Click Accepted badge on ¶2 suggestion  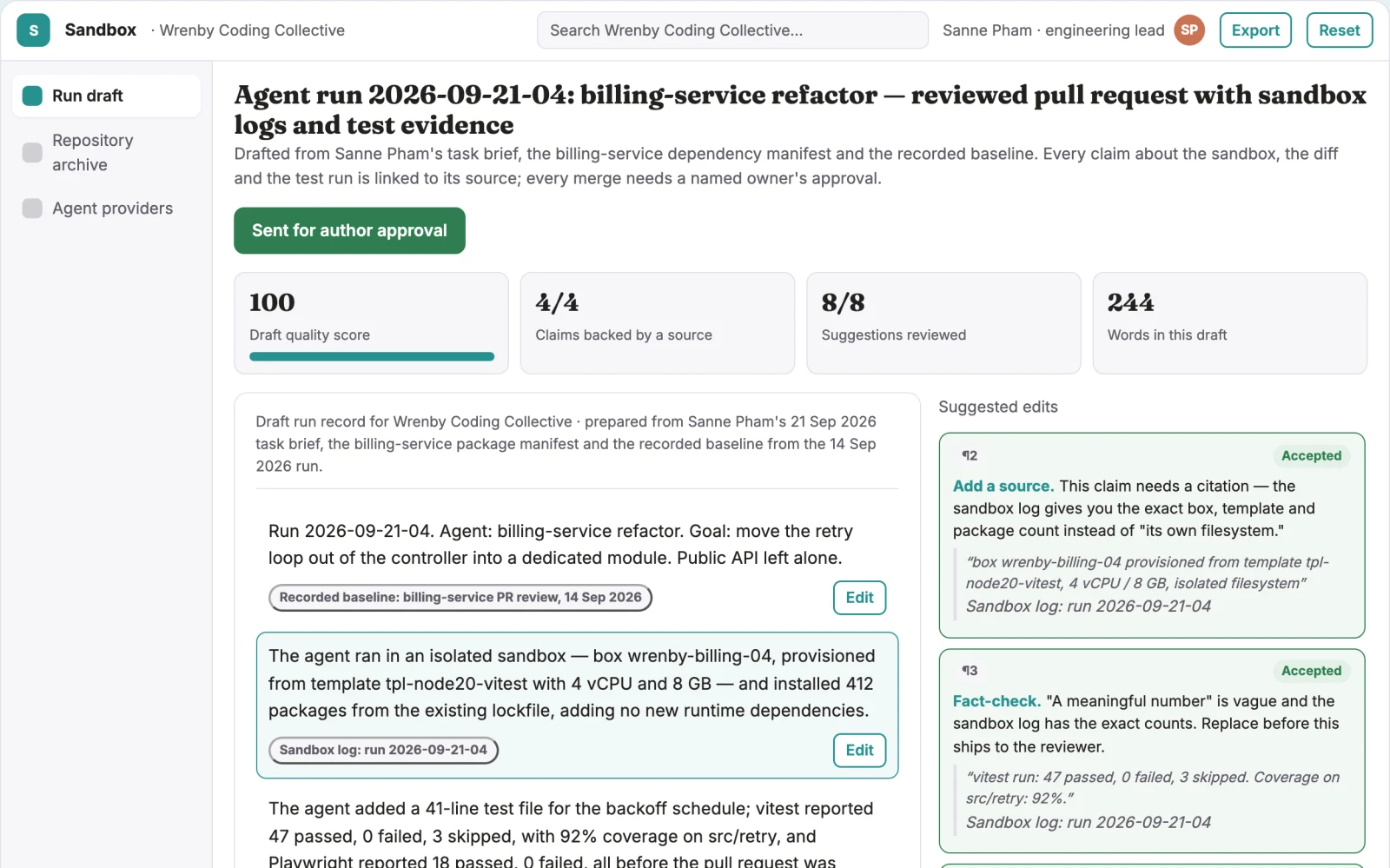(x=1311, y=456)
